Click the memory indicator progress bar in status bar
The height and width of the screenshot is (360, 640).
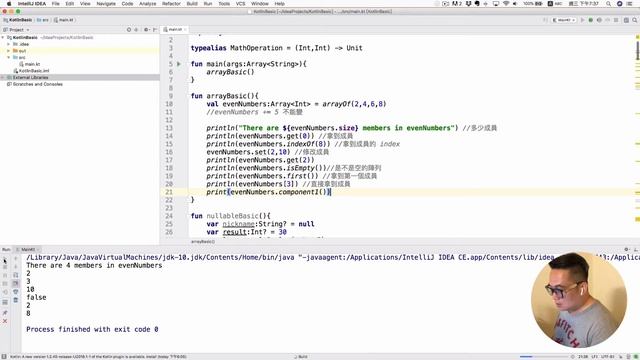point(544,357)
